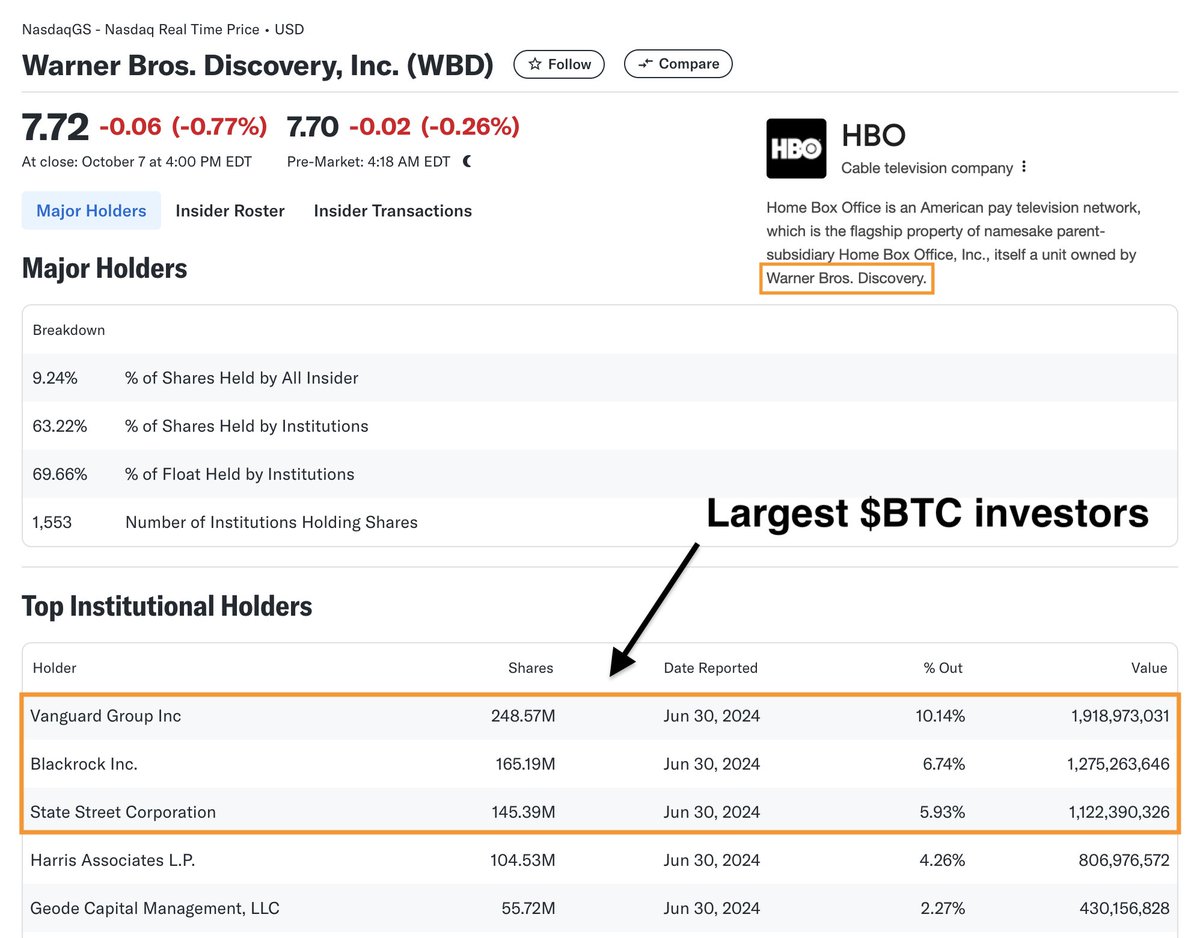Click the HBO logo thumbnail
The height and width of the screenshot is (938, 1200).
pyautogui.click(x=796, y=149)
